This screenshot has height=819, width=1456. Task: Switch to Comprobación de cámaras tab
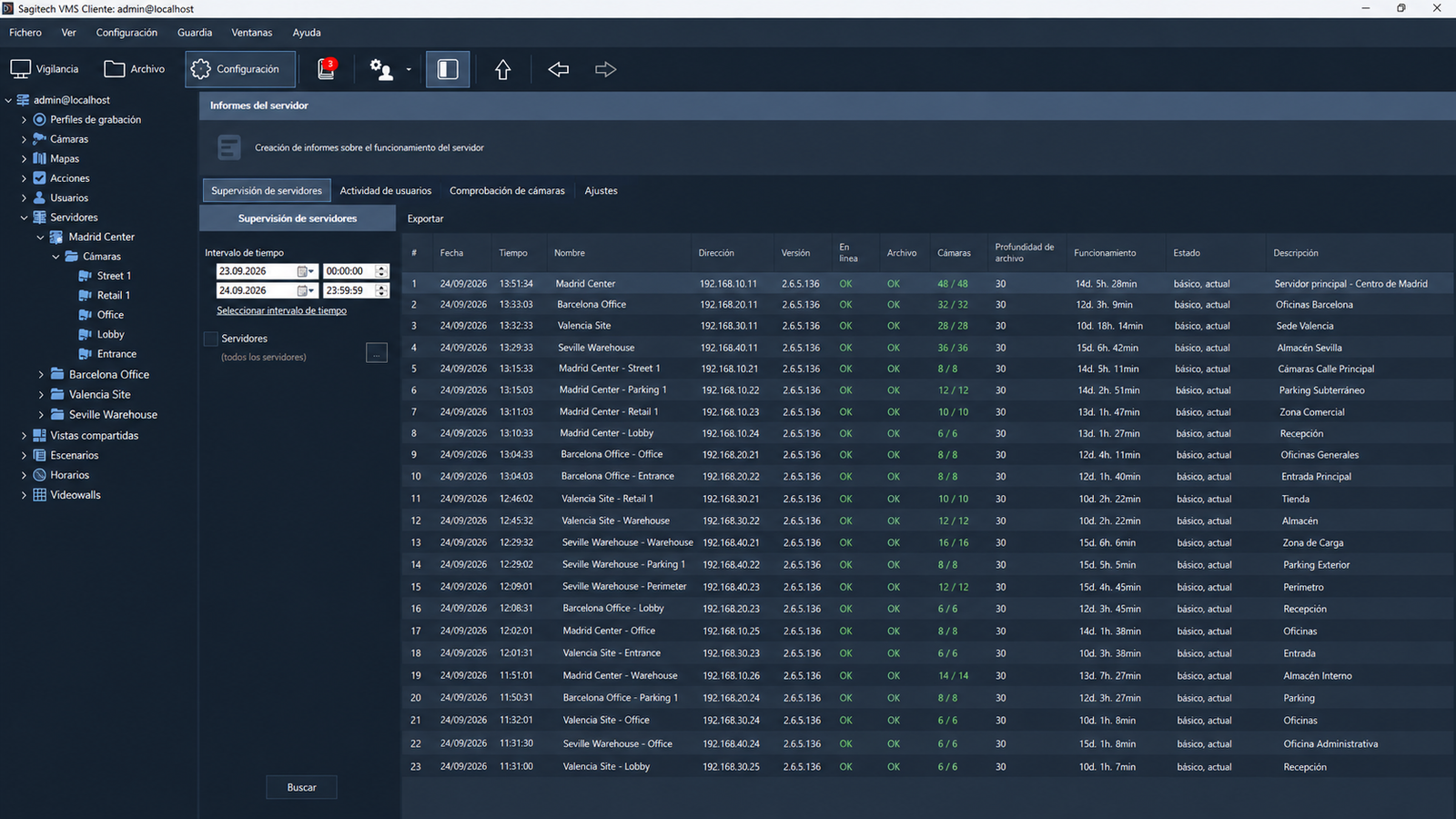(x=507, y=190)
